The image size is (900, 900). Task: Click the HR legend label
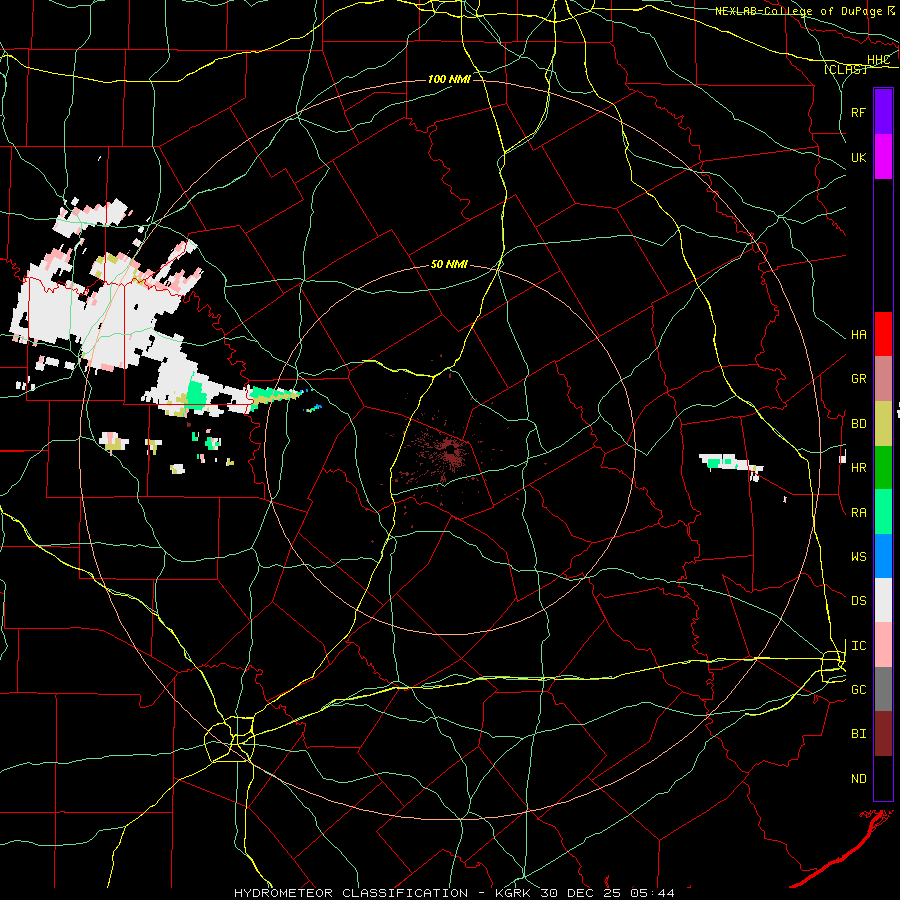point(858,468)
